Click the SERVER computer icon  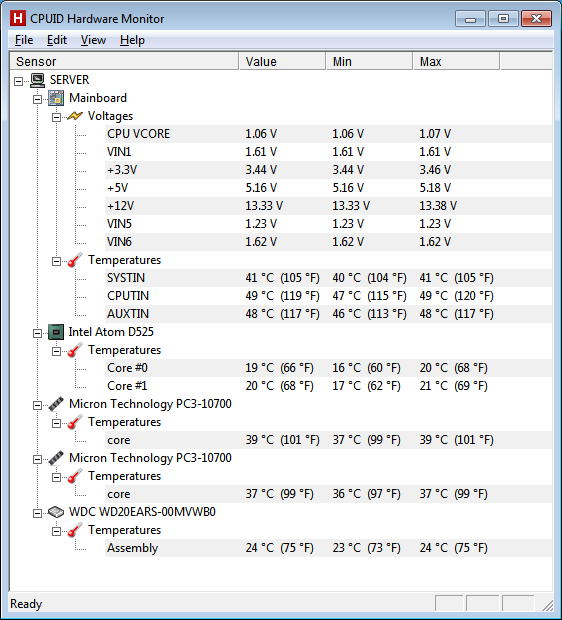point(38,80)
